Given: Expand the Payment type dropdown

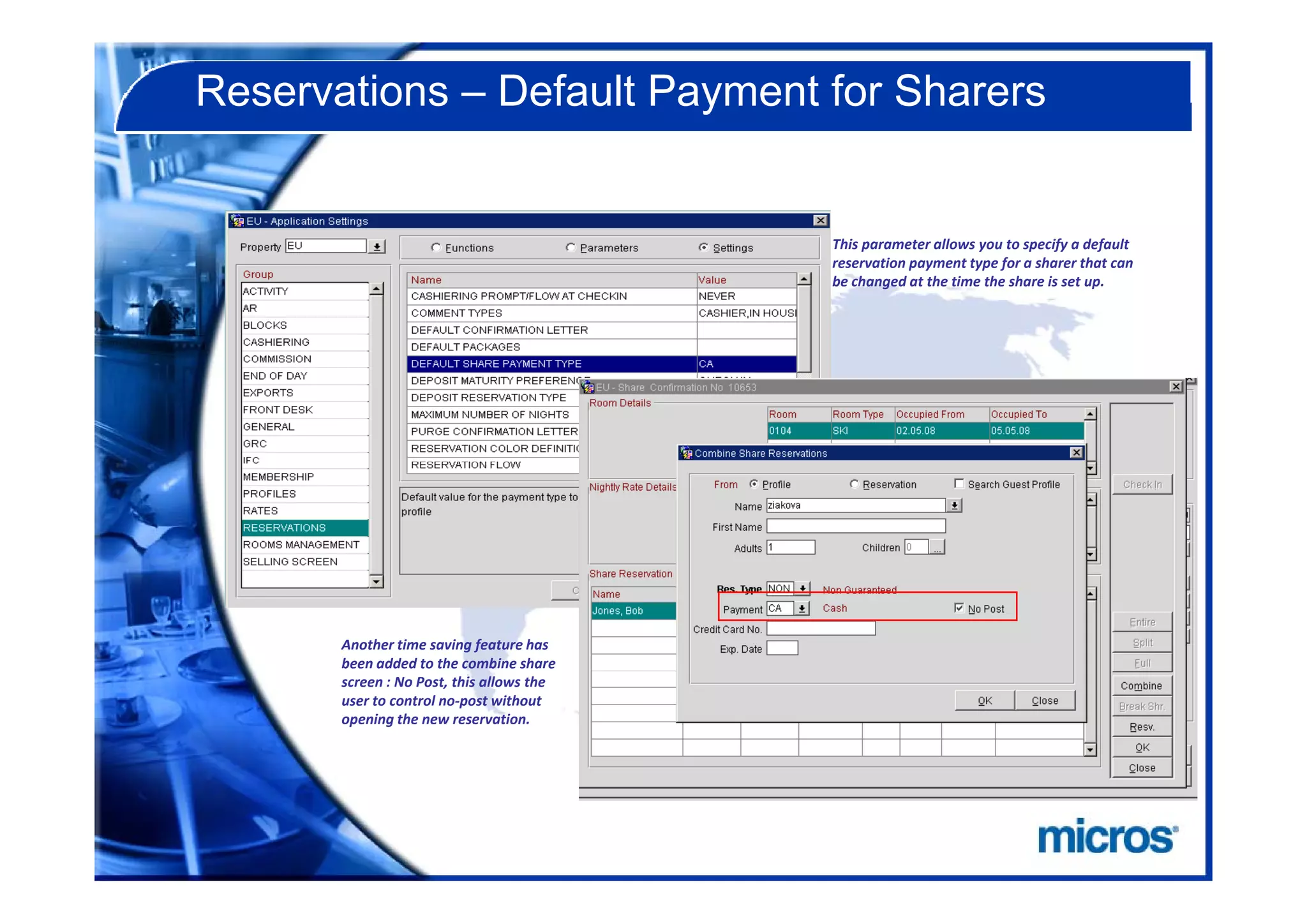Looking at the screenshot, I should (x=802, y=609).
